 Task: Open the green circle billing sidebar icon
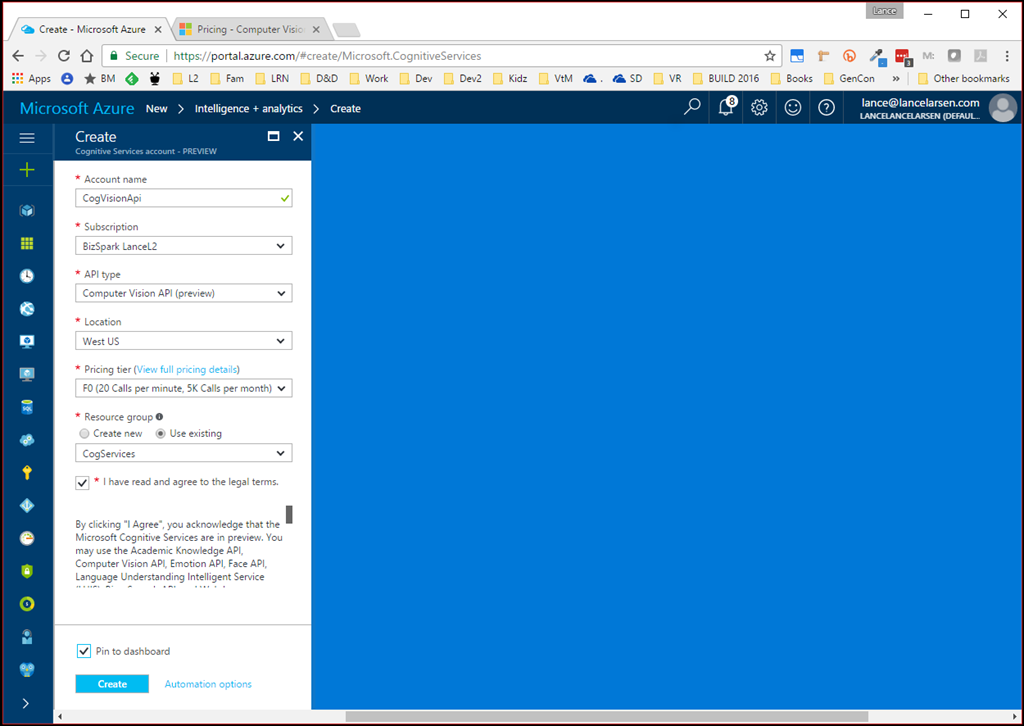coord(27,604)
